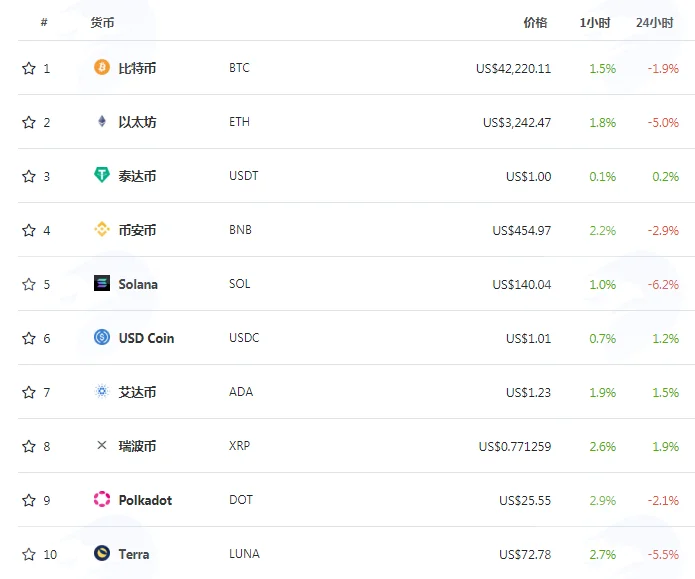The height and width of the screenshot is (579, 695).
Task: Open the 以太坊 coin page link
Action: [x=137, y=122]
